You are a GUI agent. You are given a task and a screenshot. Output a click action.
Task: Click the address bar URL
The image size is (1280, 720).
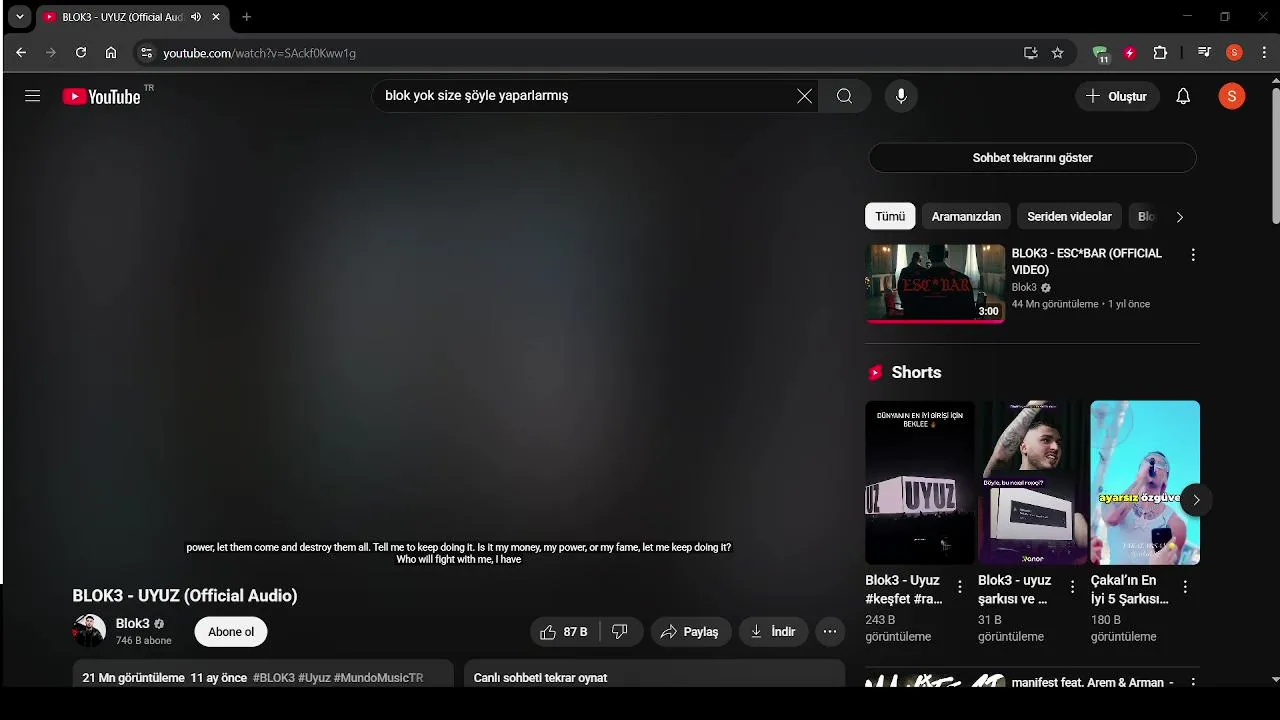tap(260, 53)
